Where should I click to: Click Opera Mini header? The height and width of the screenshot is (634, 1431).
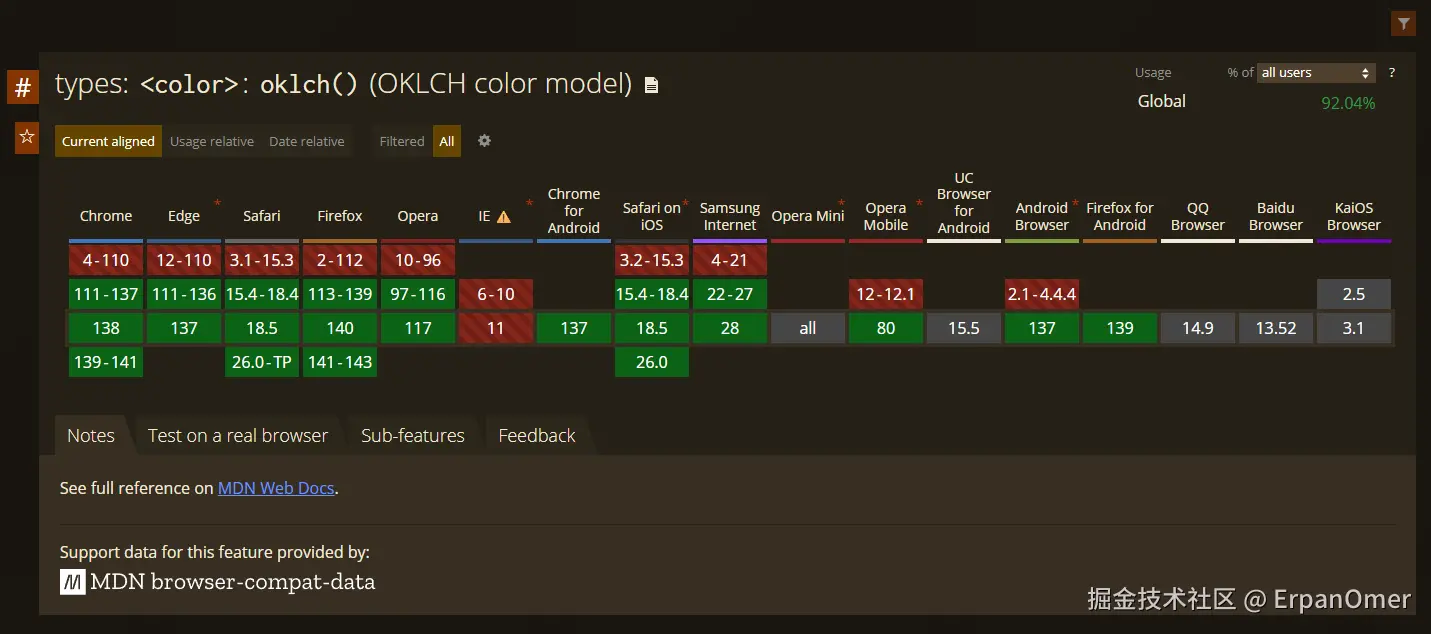coord(808,216)
